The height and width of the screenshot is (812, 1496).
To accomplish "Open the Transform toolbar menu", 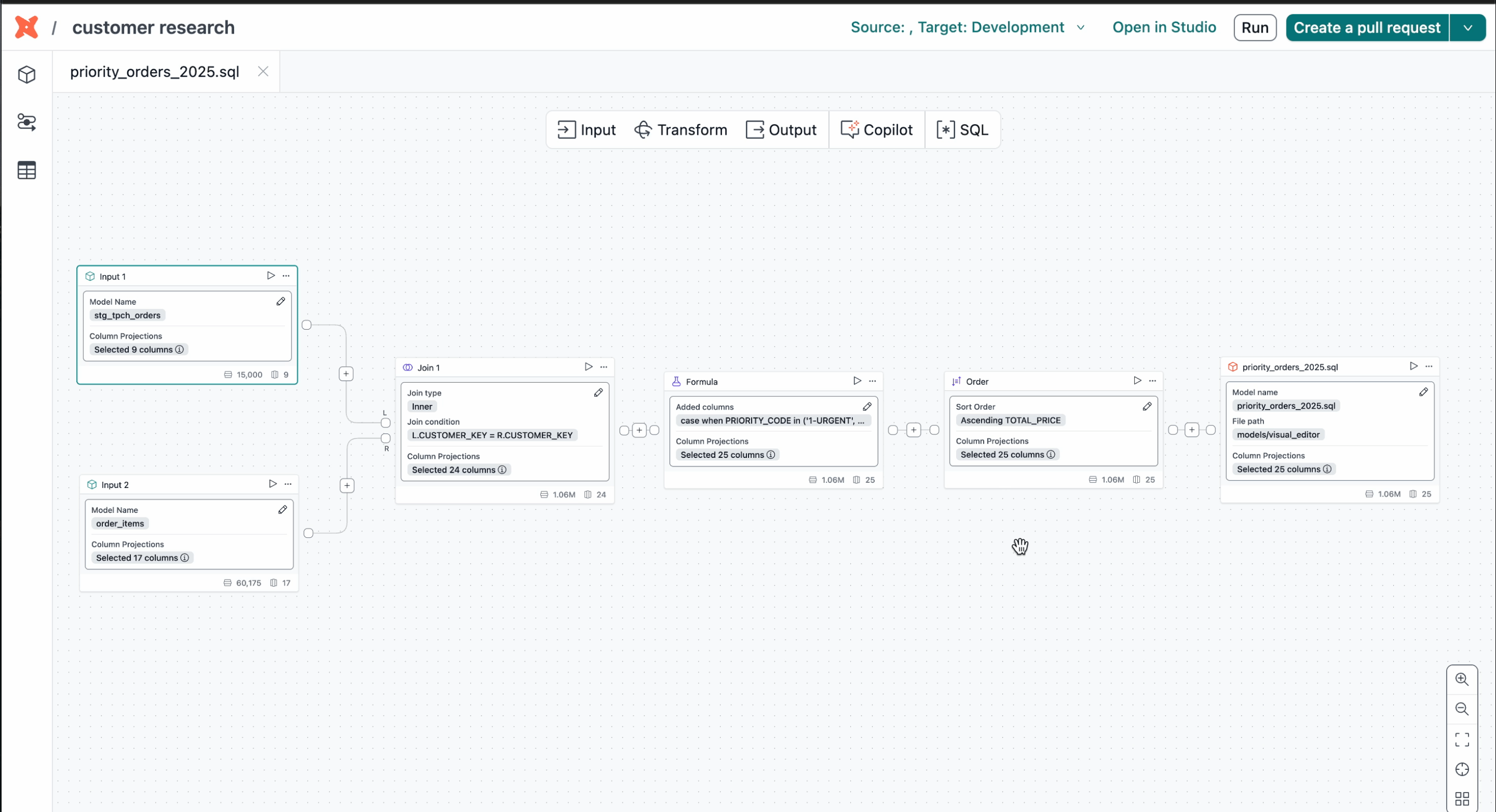I will (x=681, y=130).
